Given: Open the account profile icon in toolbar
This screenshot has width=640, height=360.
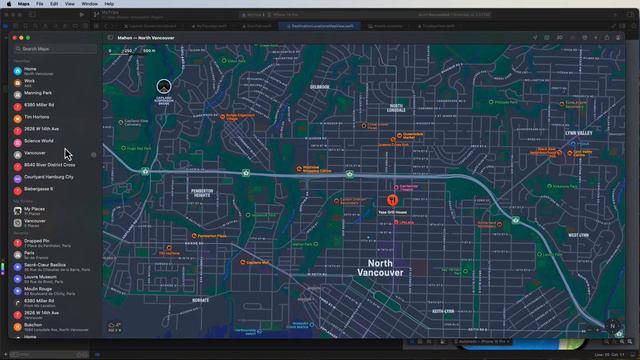Looking at the screenshot, I should [x=618, y=38].
